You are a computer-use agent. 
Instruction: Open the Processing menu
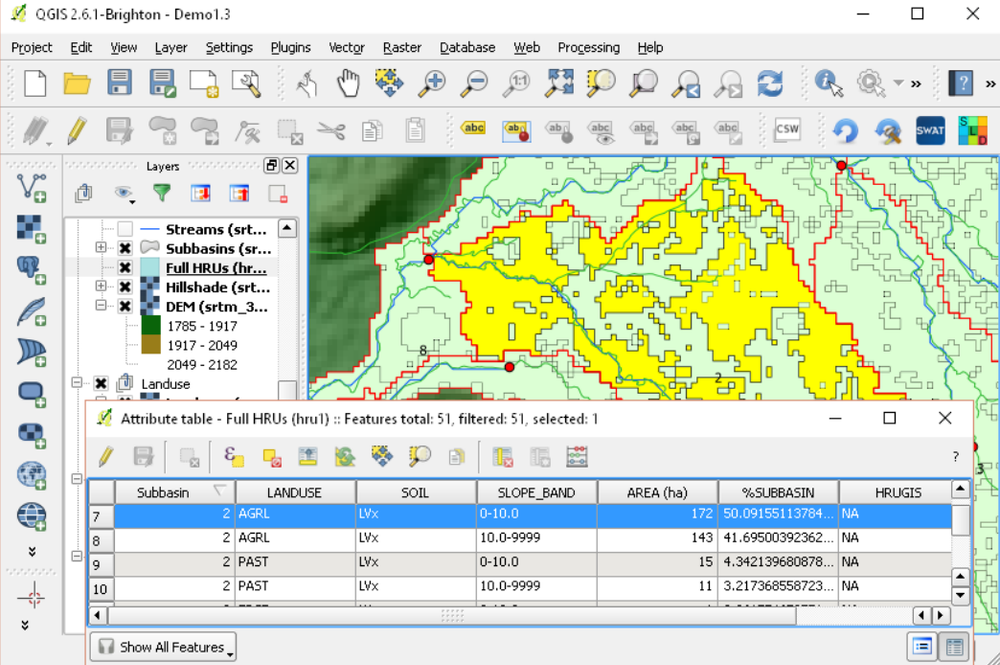click(588, 47)
